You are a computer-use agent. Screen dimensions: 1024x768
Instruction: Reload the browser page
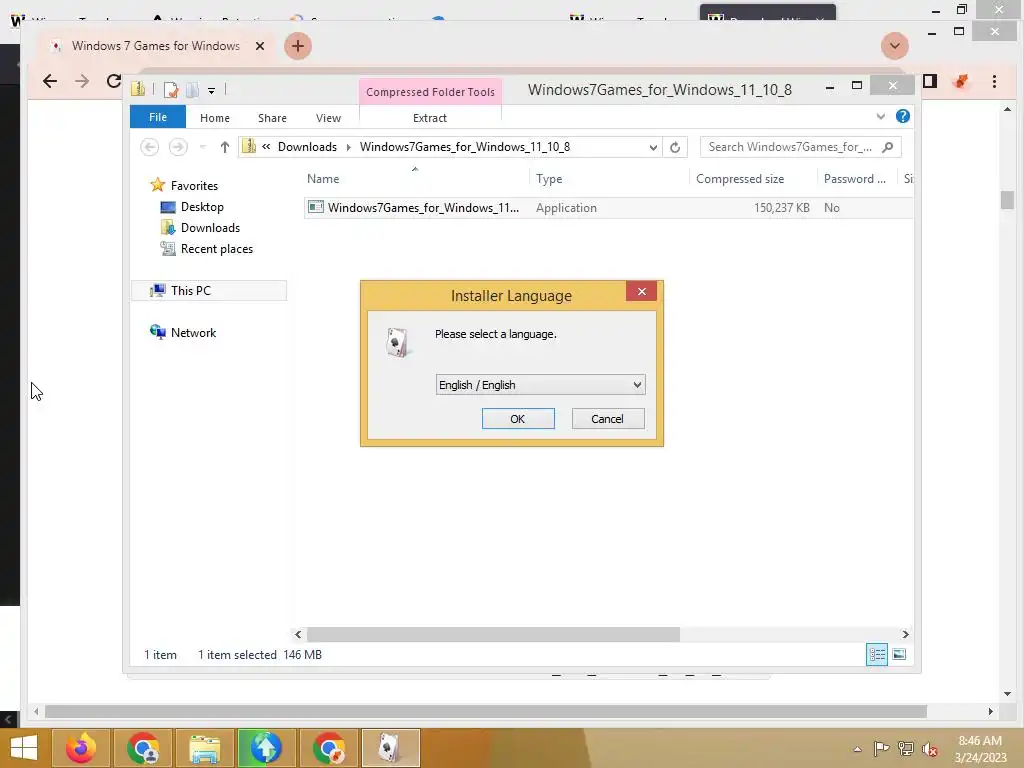114,81
